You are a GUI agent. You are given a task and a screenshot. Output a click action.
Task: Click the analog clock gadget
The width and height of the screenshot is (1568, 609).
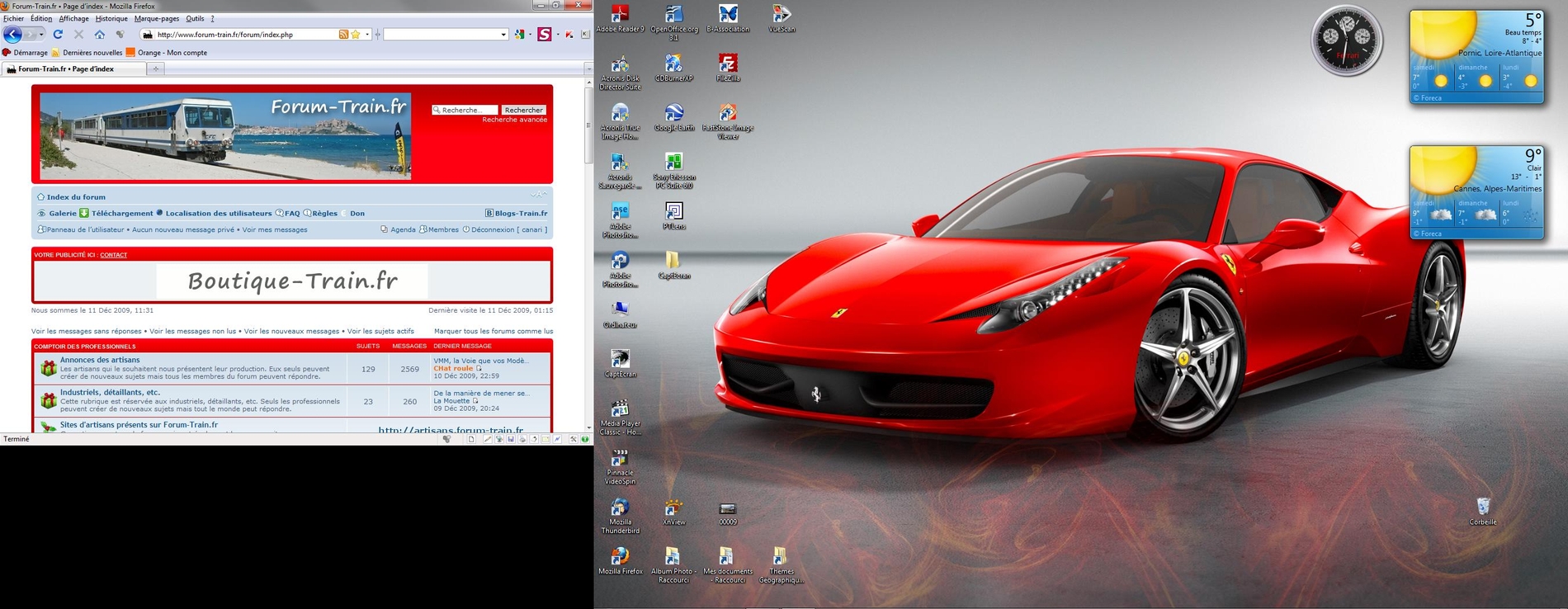1347,40
